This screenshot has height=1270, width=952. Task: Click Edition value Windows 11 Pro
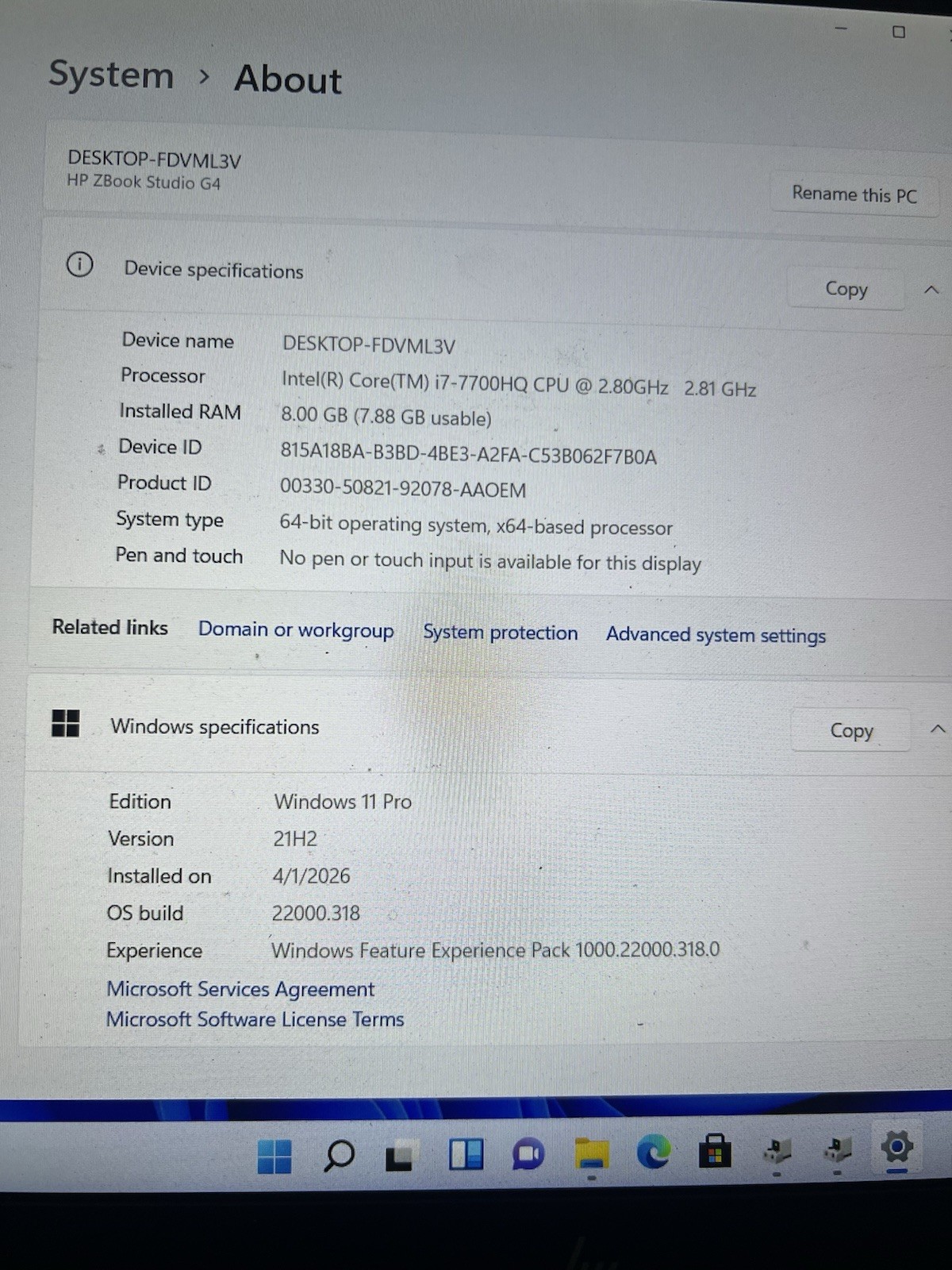pyautogui.click(x=343, y=802)
